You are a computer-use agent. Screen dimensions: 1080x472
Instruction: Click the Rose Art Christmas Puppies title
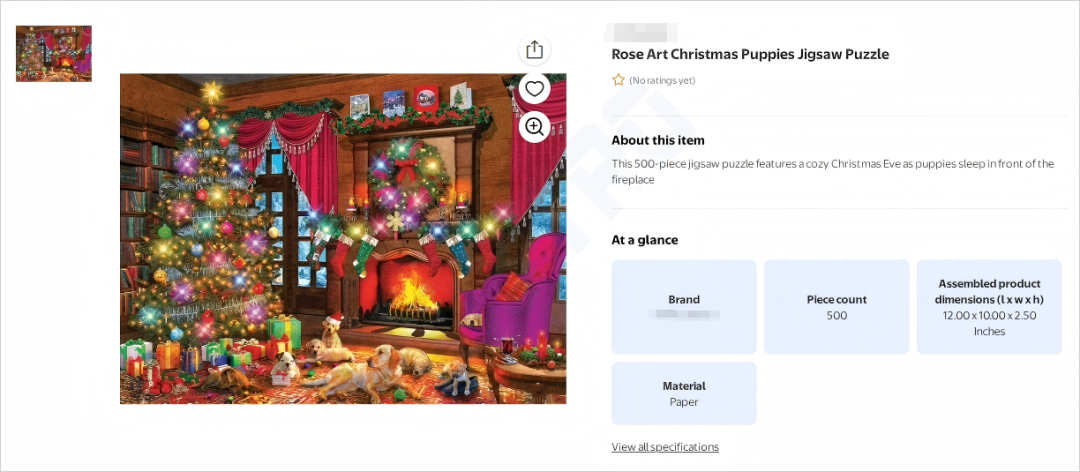tap(750, 54)
